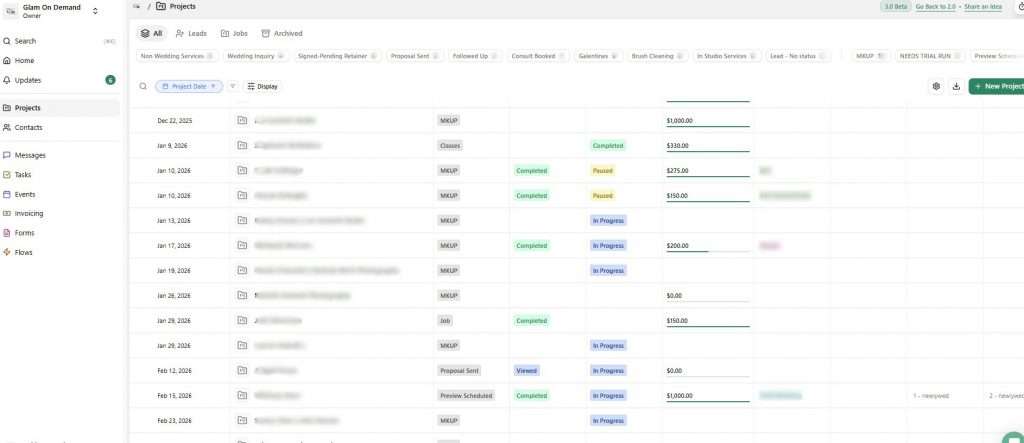This screenshot has width=1024, height=443.
Task: Click the download export icon
Action: click(x=956, y=87)
